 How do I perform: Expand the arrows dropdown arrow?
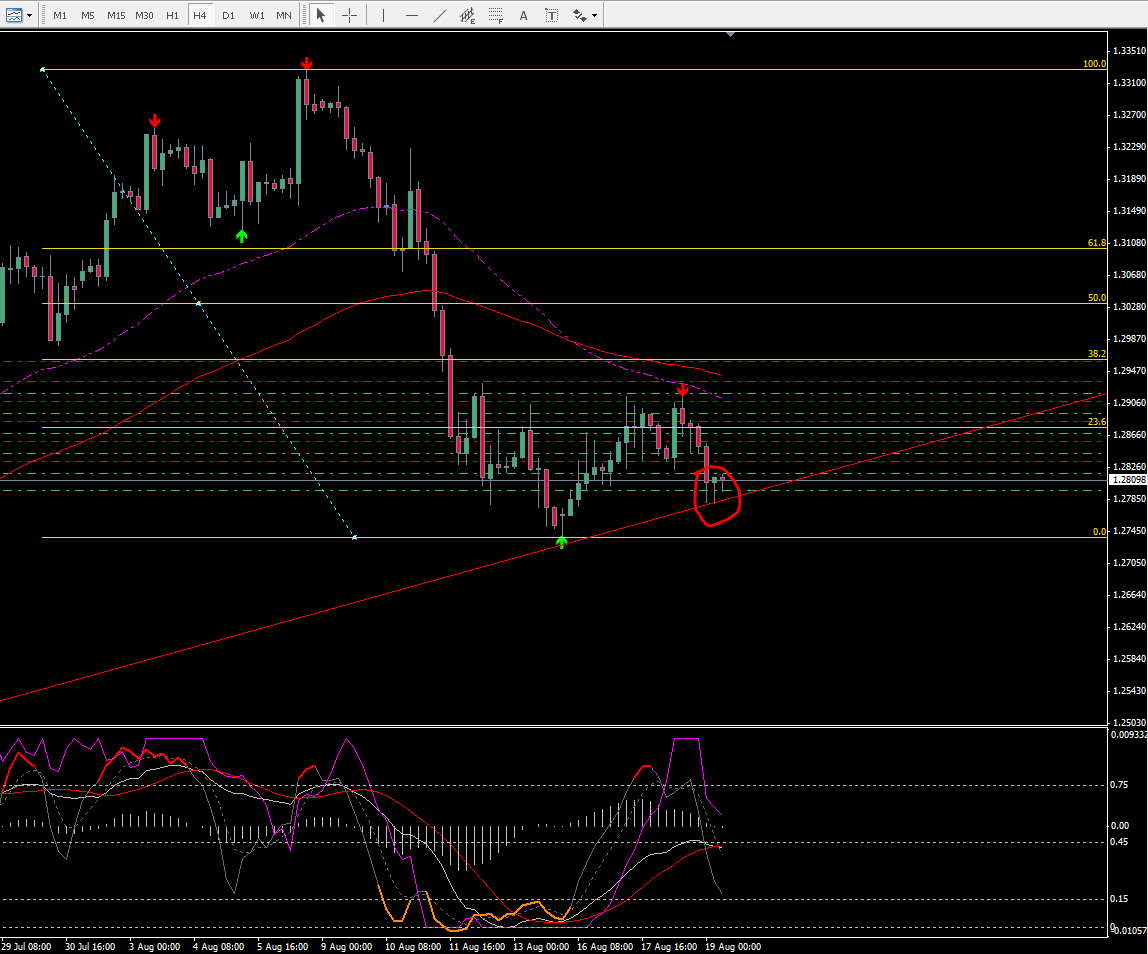pyautogui.click(x=594, y=15)
